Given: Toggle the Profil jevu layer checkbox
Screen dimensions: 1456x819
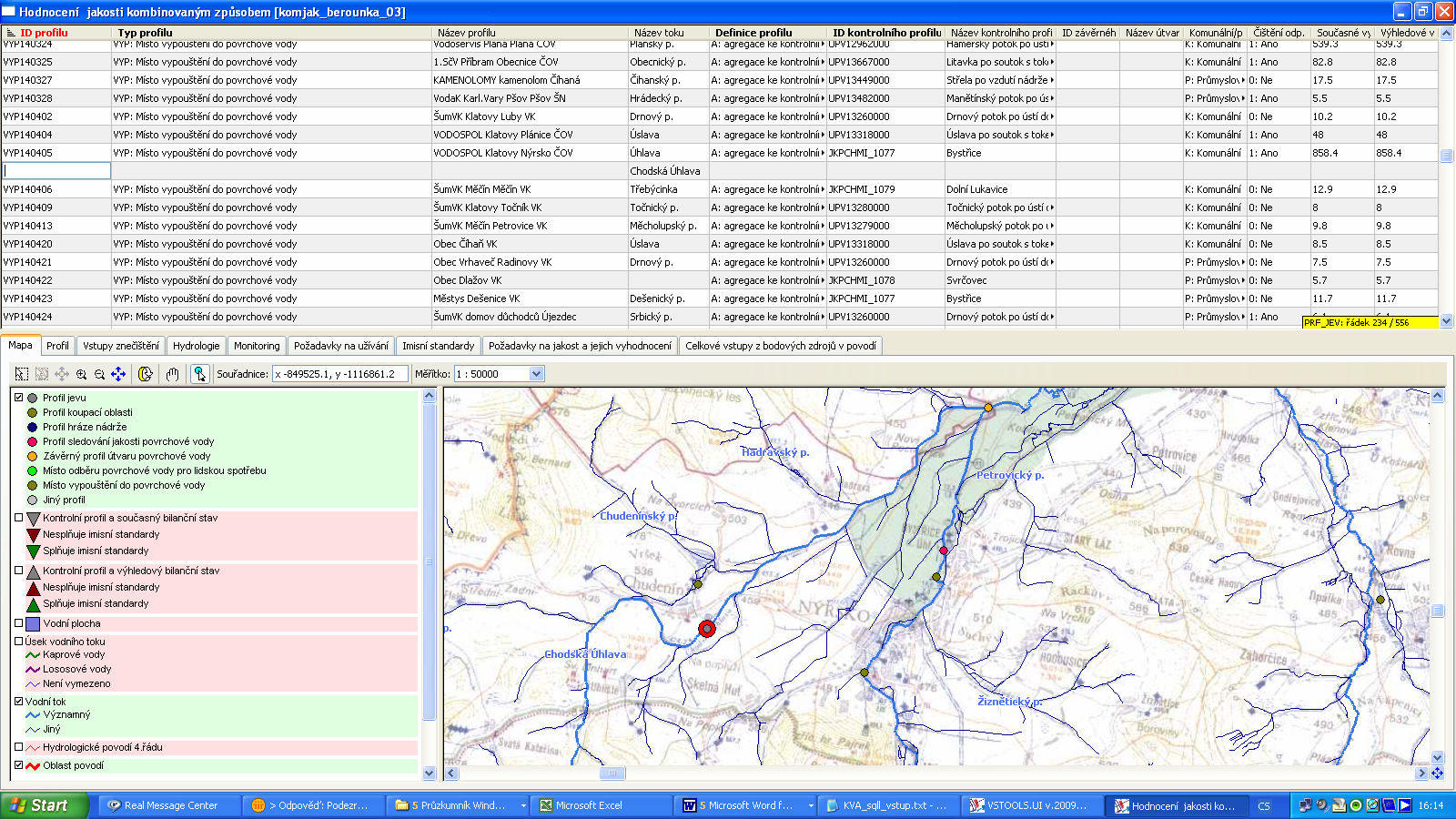Looking at the screenshot, I should pos(18,398).
